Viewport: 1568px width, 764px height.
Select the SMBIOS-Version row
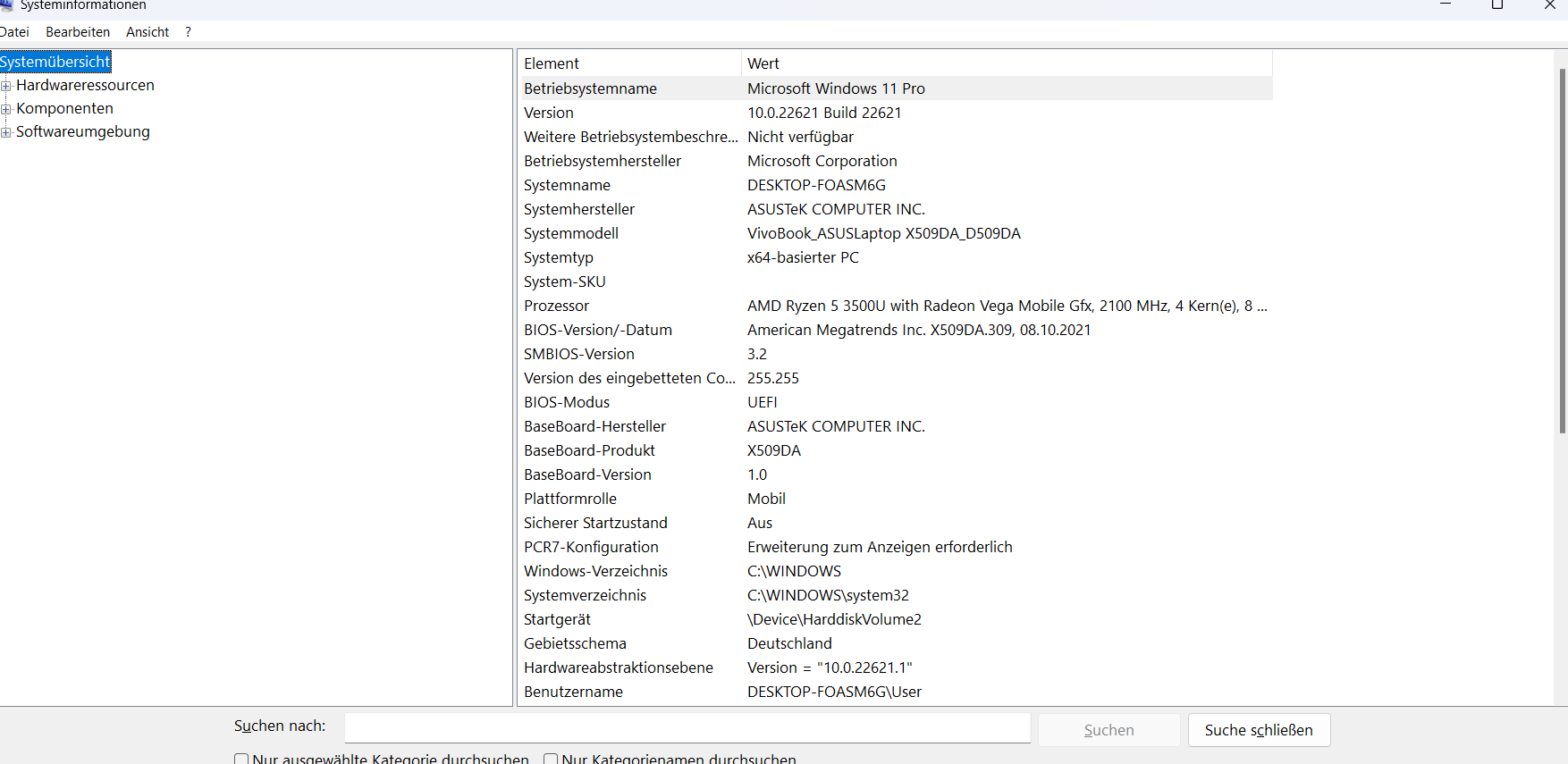896,354
